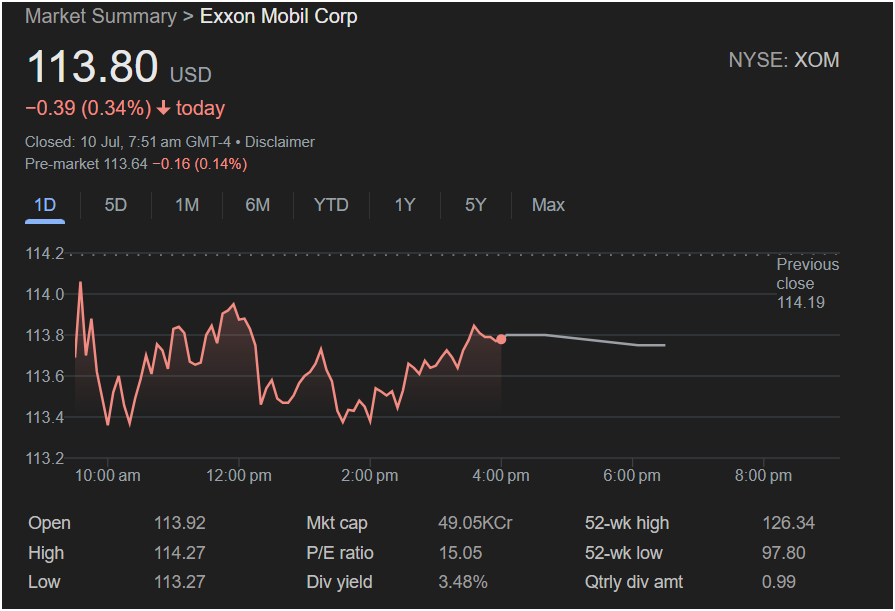Click the Closed: 10 Jul timestamp text
This screenshot has height=611, width=895.
tap(128, 142)
